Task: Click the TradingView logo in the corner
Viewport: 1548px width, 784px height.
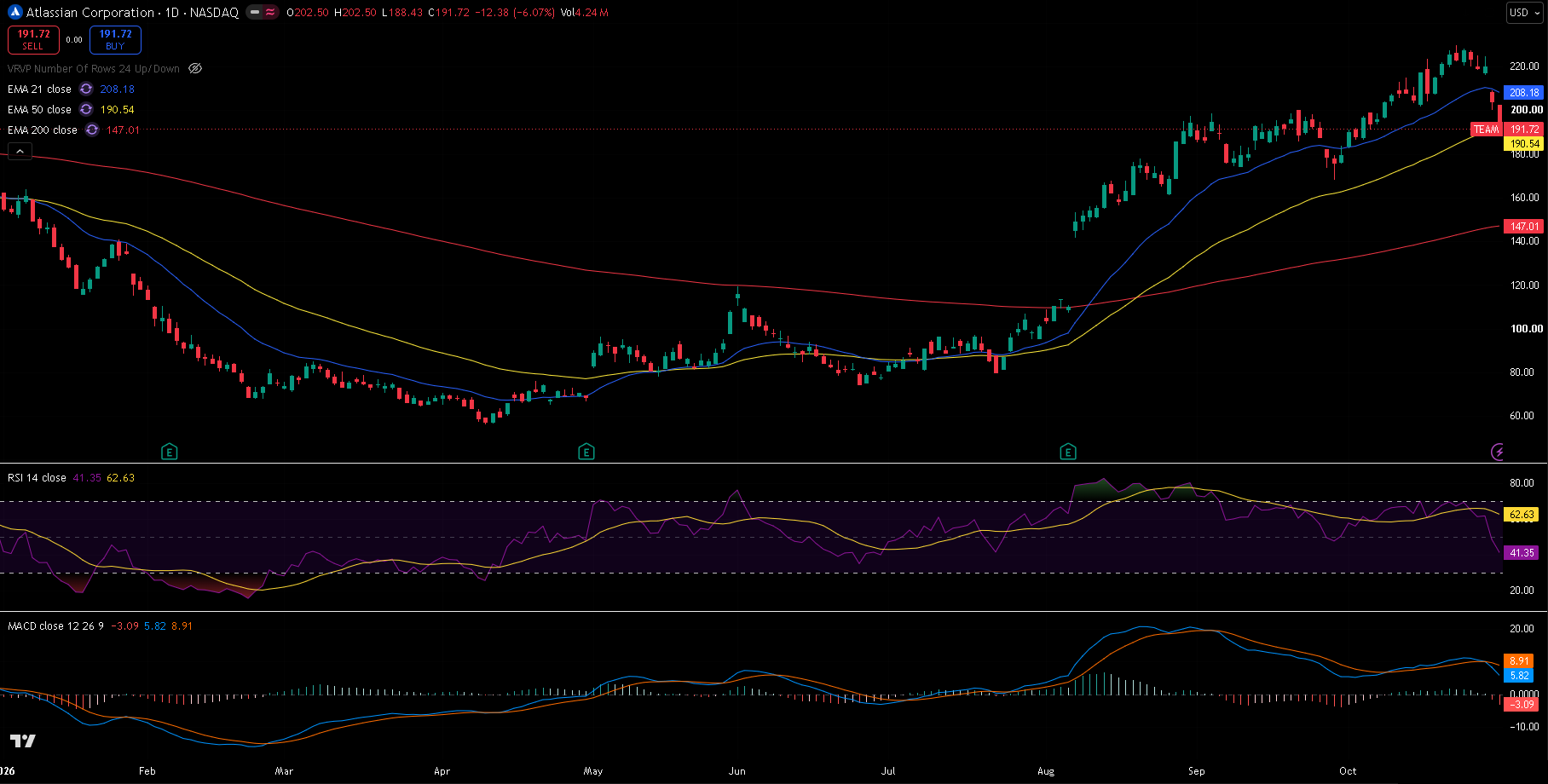Action: pyautogui.click(x=23, y=741)
